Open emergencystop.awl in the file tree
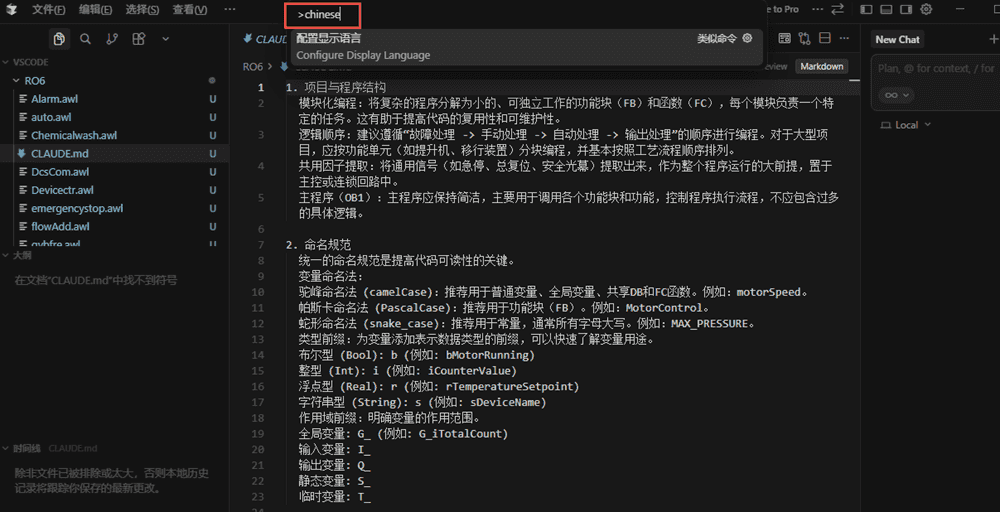 point(77,208)
